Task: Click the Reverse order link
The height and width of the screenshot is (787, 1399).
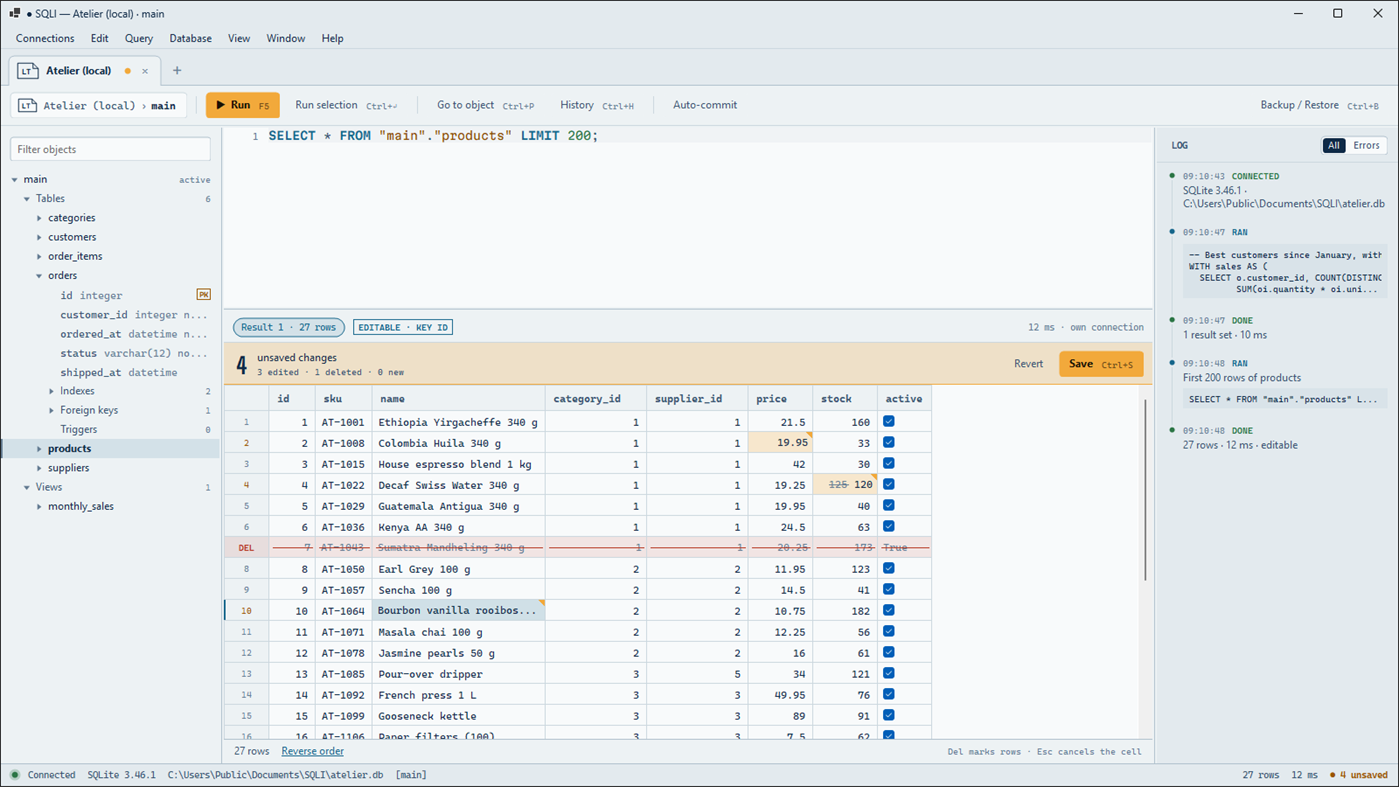Action: click(312, 751)
